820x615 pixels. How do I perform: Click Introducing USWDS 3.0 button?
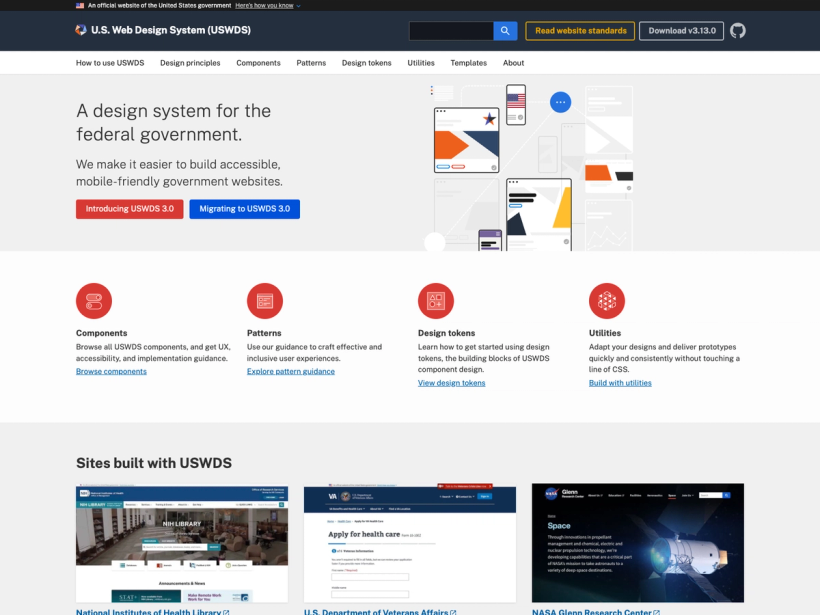click(x=130, y=209)
